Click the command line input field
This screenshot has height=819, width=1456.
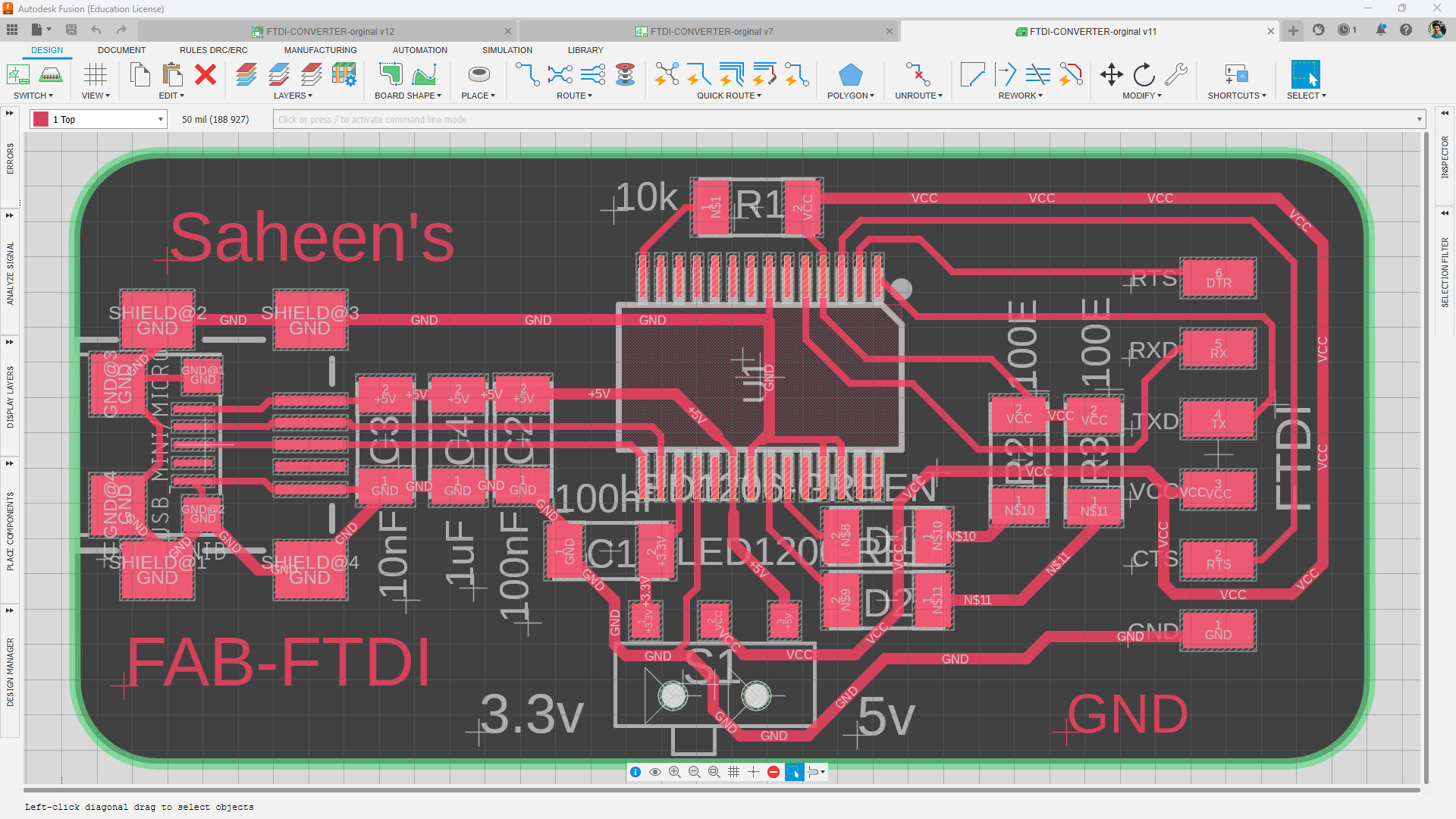(848, 119)
